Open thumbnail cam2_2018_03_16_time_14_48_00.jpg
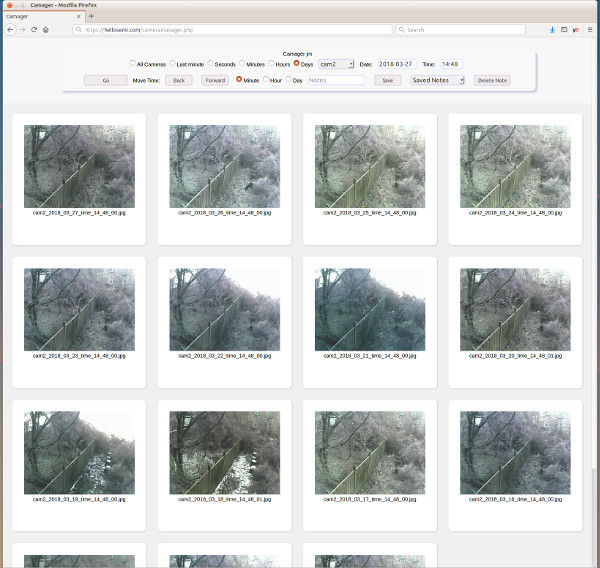Viewport: 600px width, 568px height. 515,453
